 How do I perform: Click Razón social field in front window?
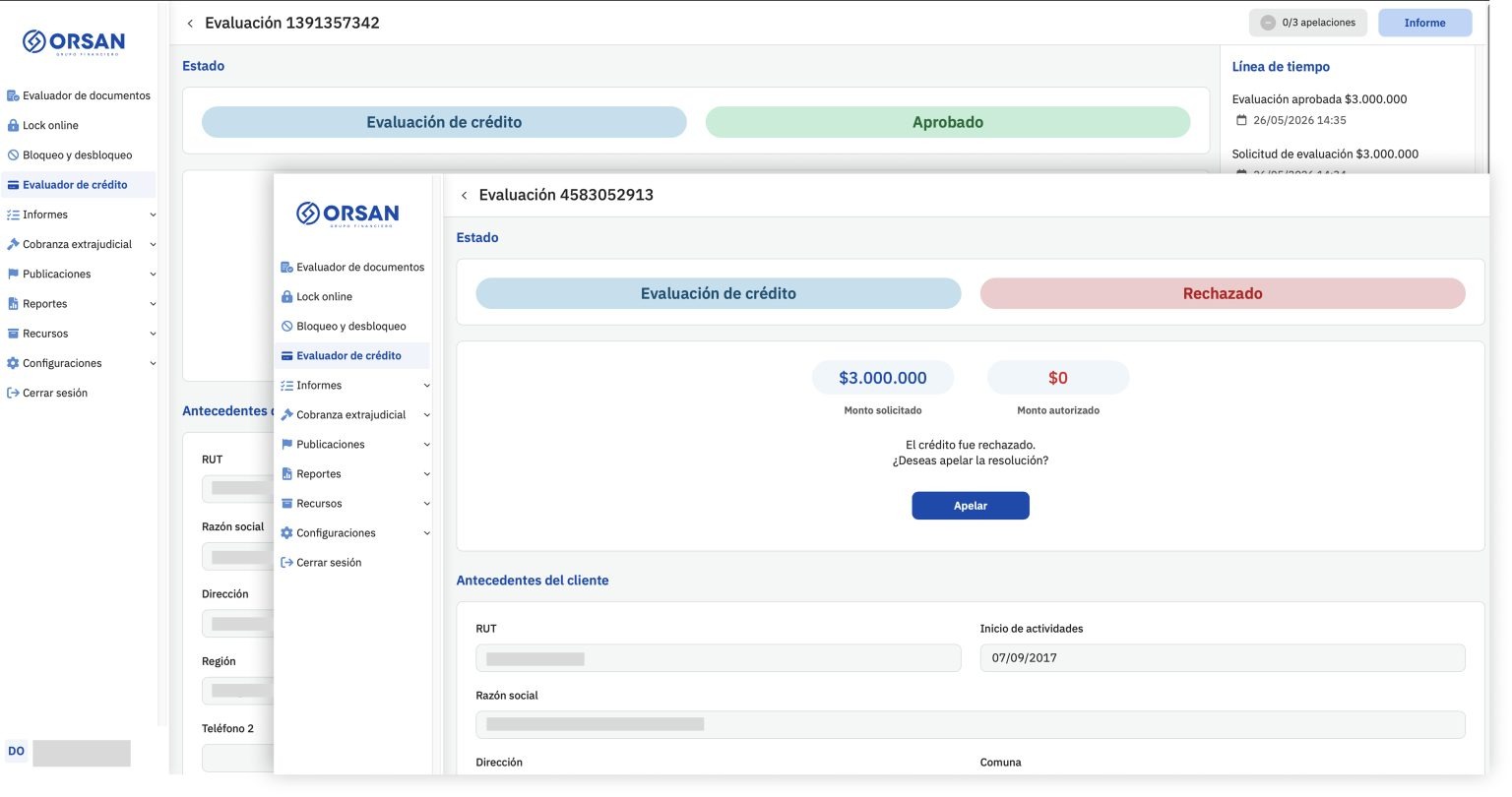tap(971, 724)
